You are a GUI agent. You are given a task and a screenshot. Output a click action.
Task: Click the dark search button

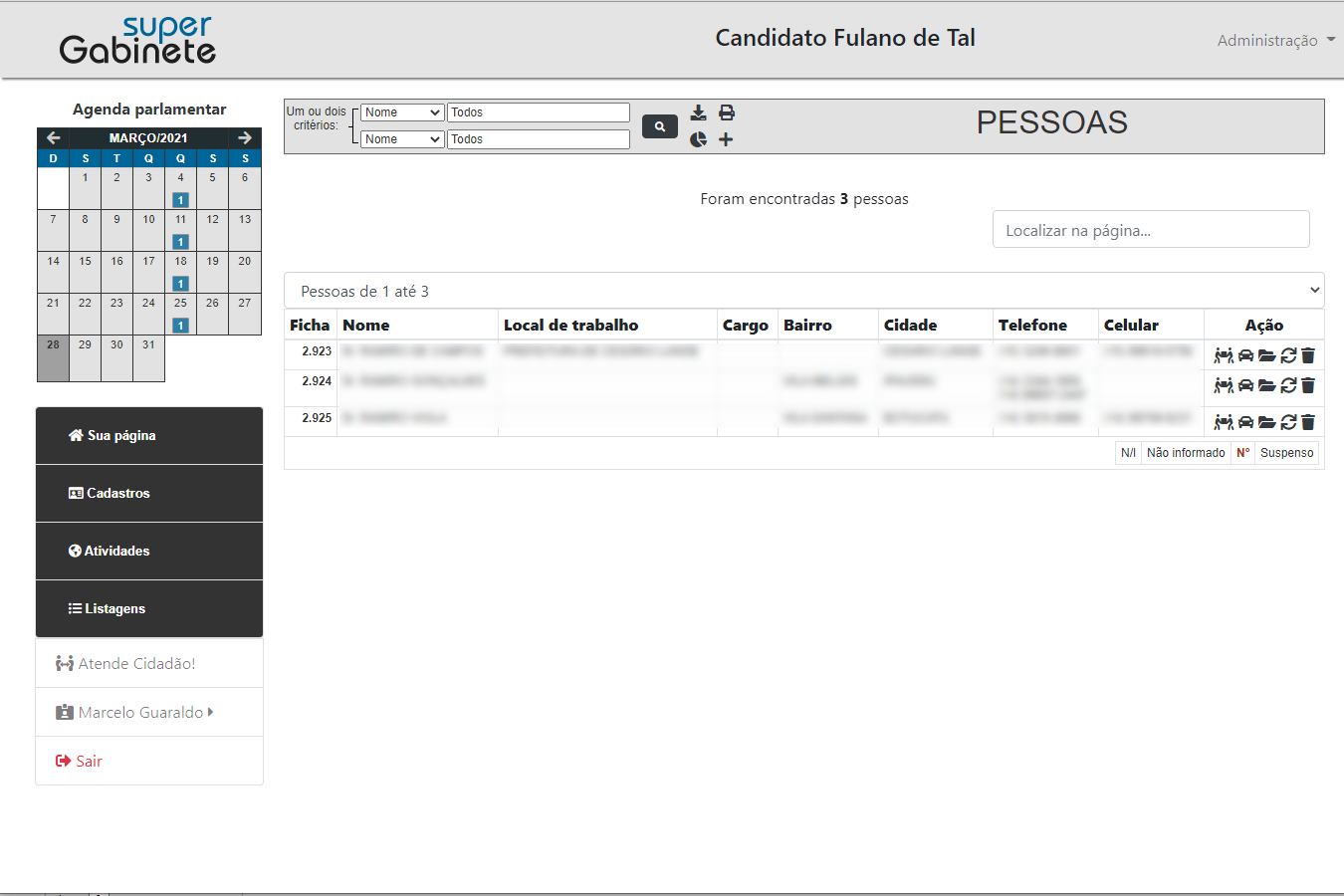tap(660, 126)
